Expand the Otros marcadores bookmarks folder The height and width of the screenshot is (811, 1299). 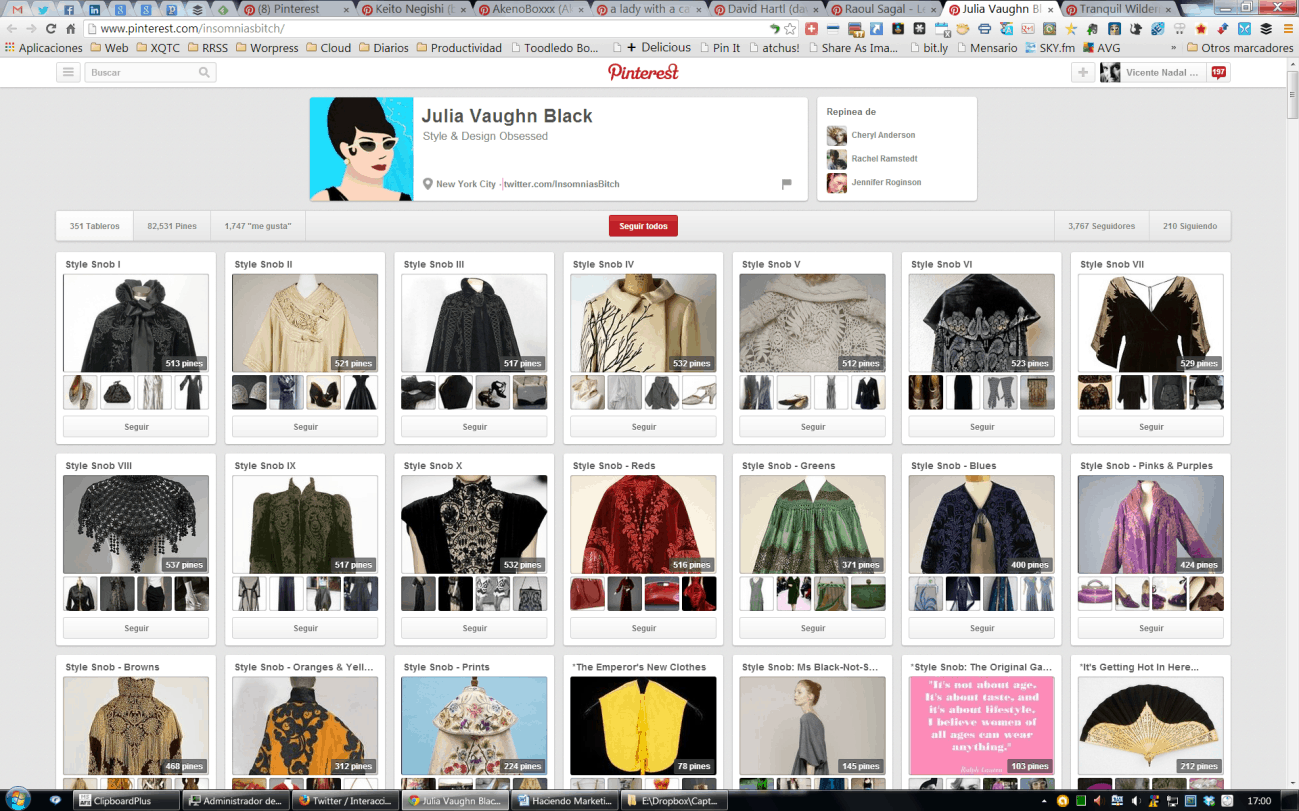1238,48
